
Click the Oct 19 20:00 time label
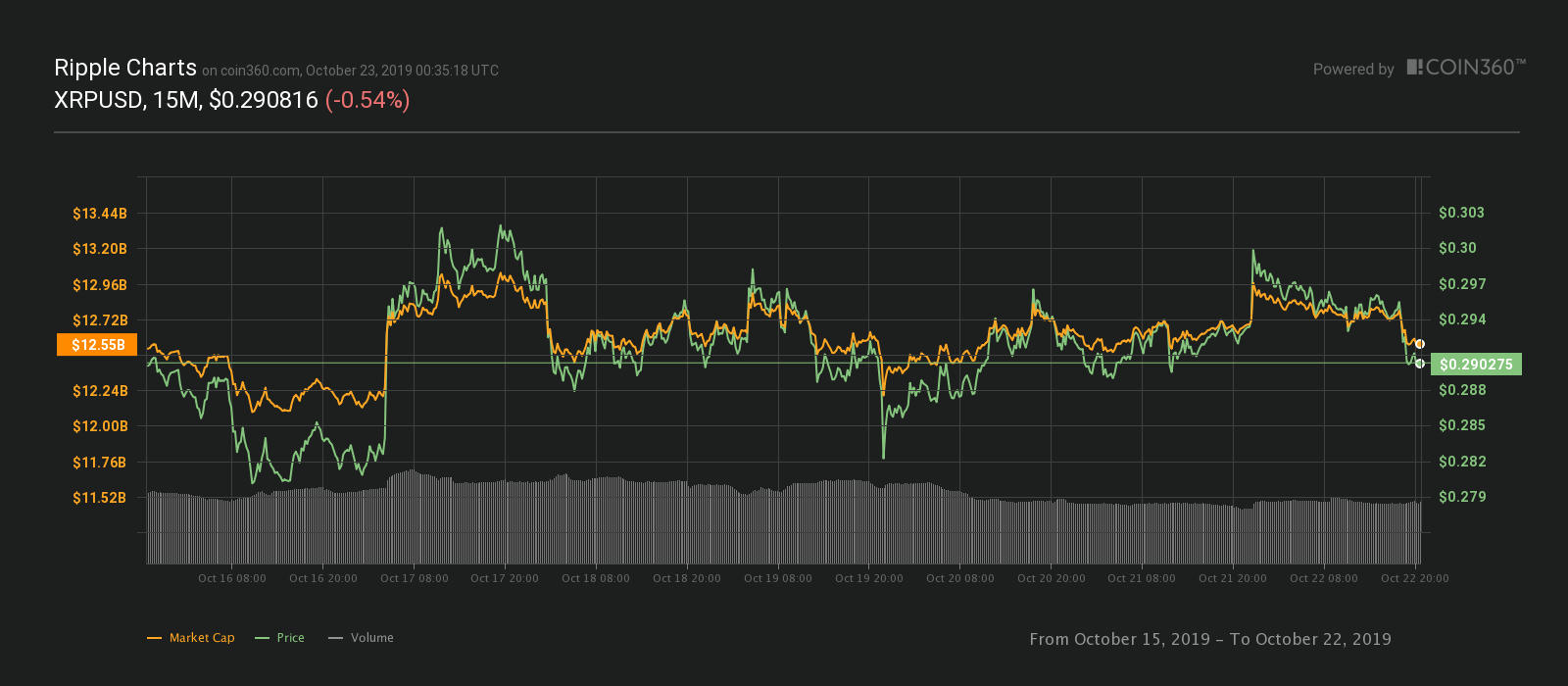[x=869, y=578]
